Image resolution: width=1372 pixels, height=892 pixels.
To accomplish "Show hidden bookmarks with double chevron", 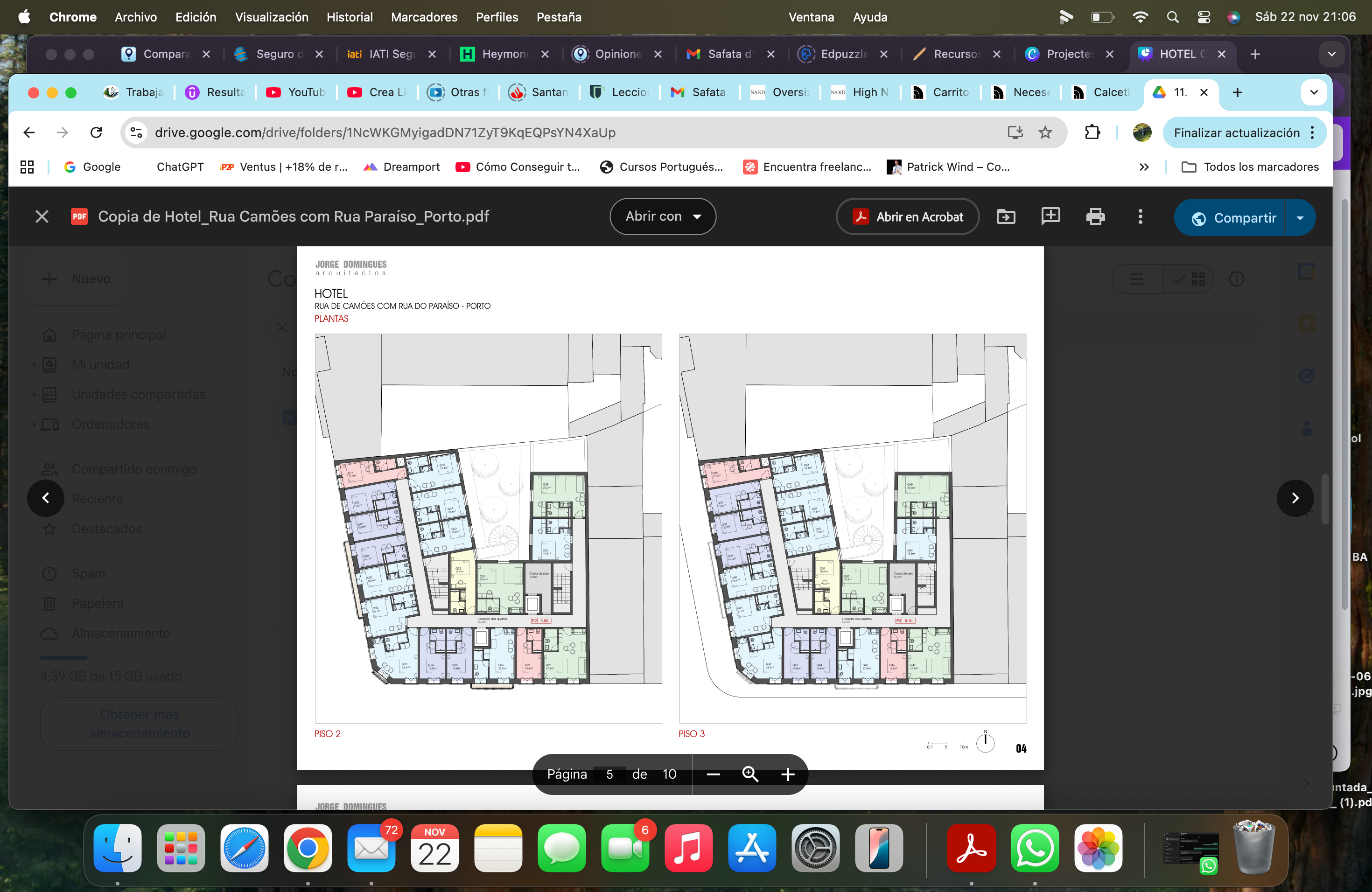I will click(1144, 167).
